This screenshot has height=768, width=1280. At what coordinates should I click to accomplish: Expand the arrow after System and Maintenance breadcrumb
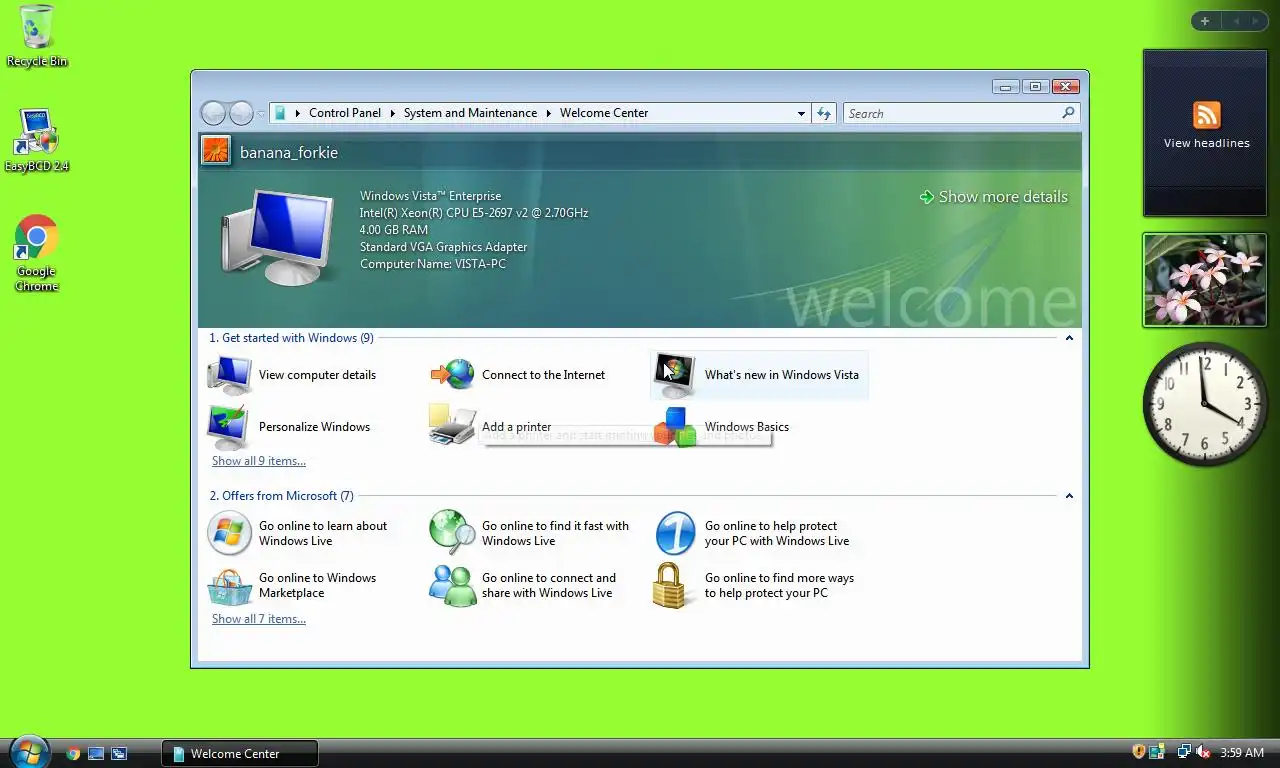pos(548,113)
